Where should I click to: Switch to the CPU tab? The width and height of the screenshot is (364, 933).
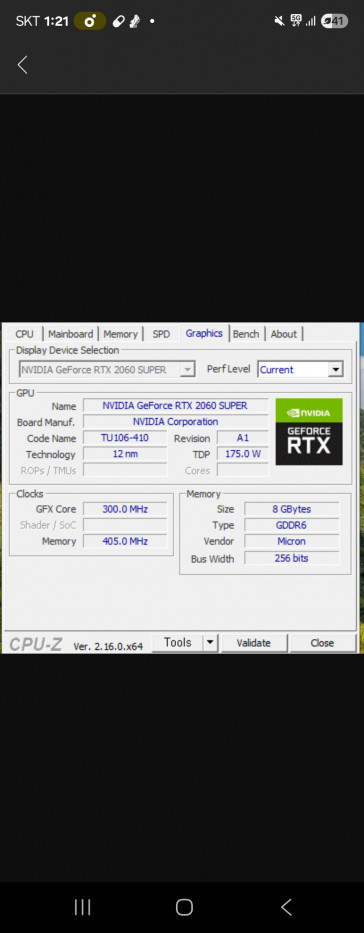[24, 334]
